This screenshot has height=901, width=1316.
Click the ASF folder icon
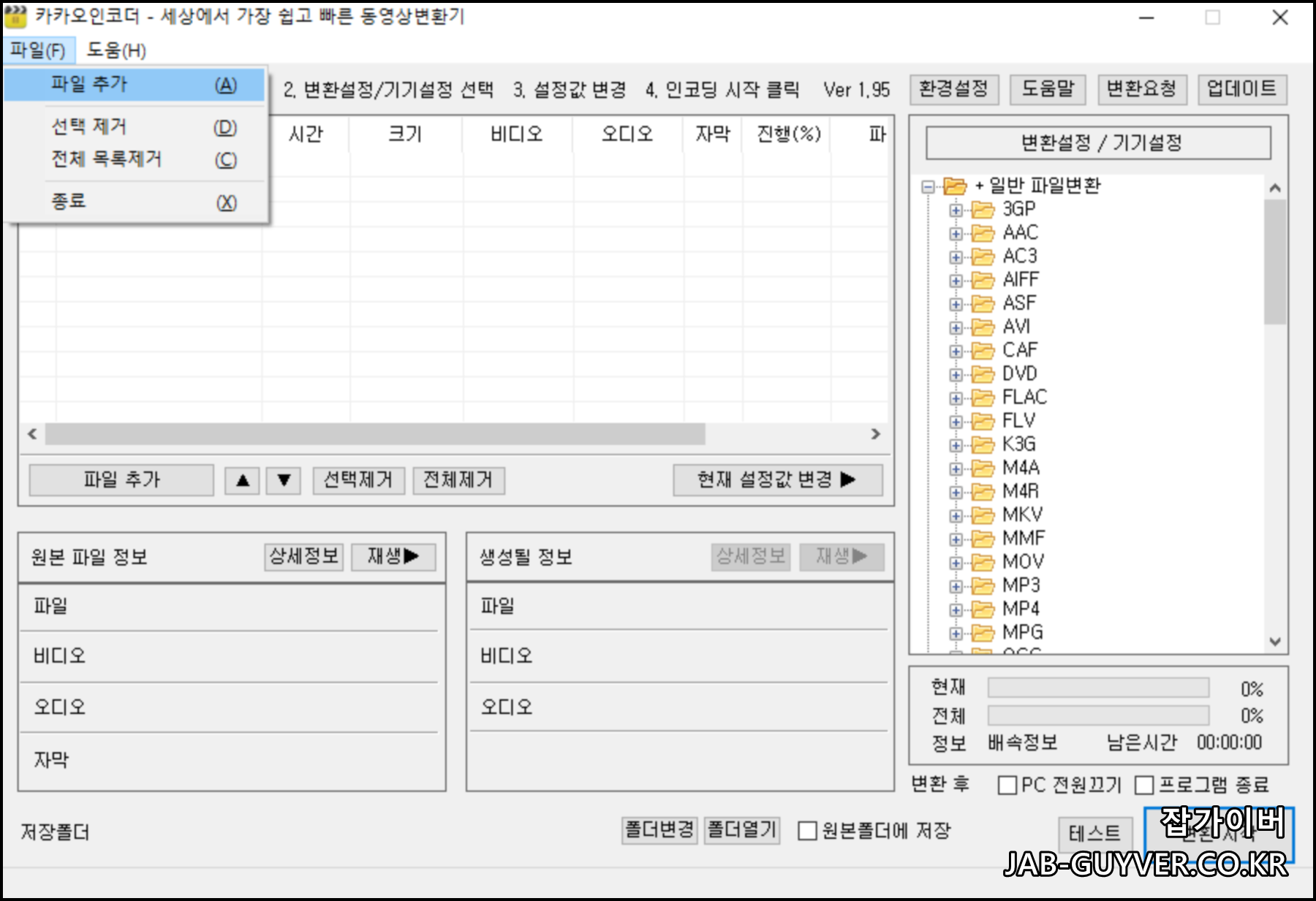coord(983,303)
